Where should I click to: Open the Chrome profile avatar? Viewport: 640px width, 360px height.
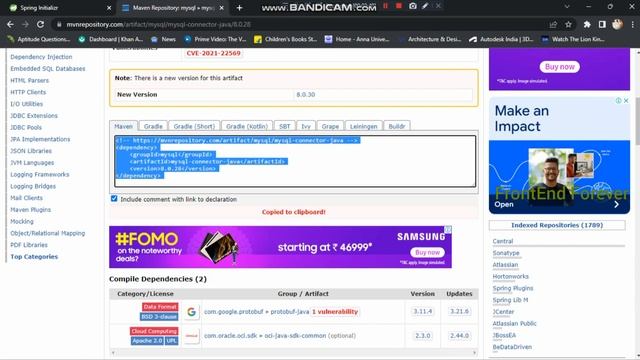pos(617,24)
